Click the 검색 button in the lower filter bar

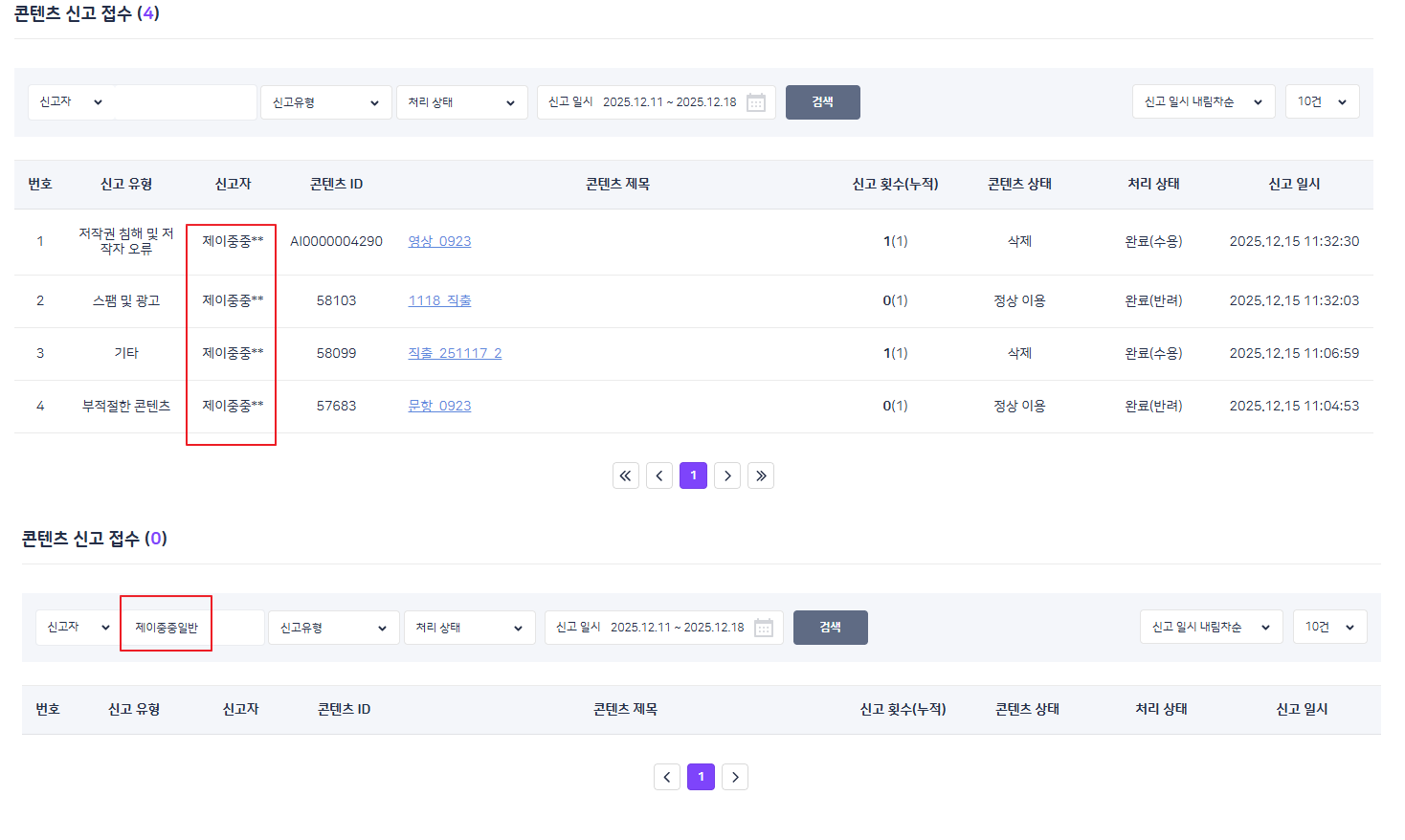click(830, 628)
